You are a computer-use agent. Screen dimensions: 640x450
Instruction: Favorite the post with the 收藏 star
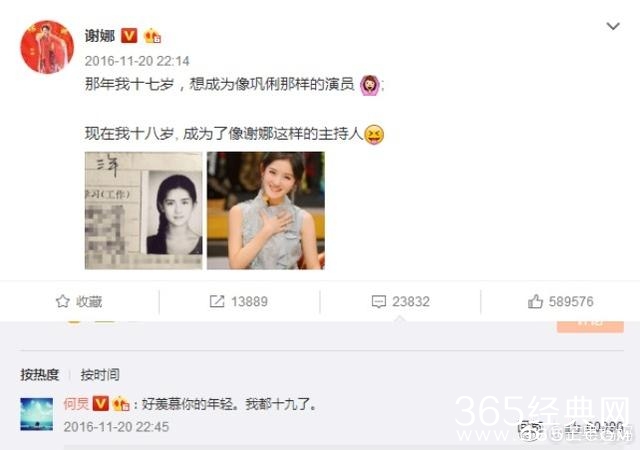(x=79, y=301)
